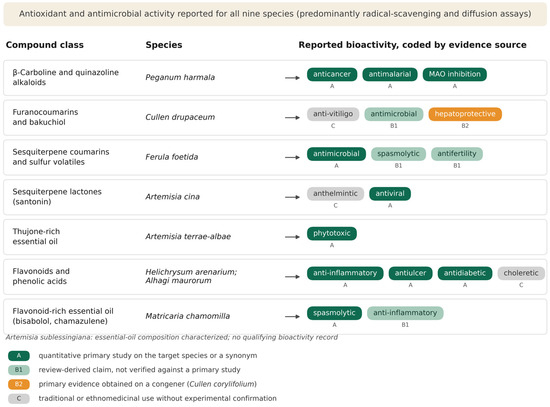Select the gray choleretic pill
Viewport: 550px width, 407px height.
(521, 273)
